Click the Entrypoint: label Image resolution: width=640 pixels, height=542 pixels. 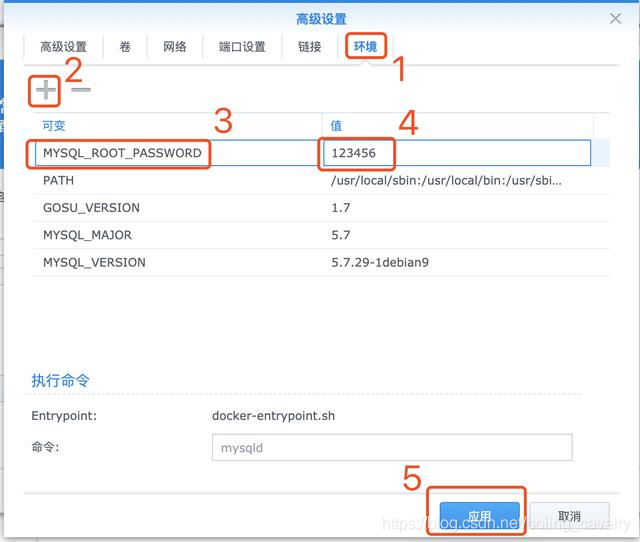pyautogui.click(x=64, y=416)
